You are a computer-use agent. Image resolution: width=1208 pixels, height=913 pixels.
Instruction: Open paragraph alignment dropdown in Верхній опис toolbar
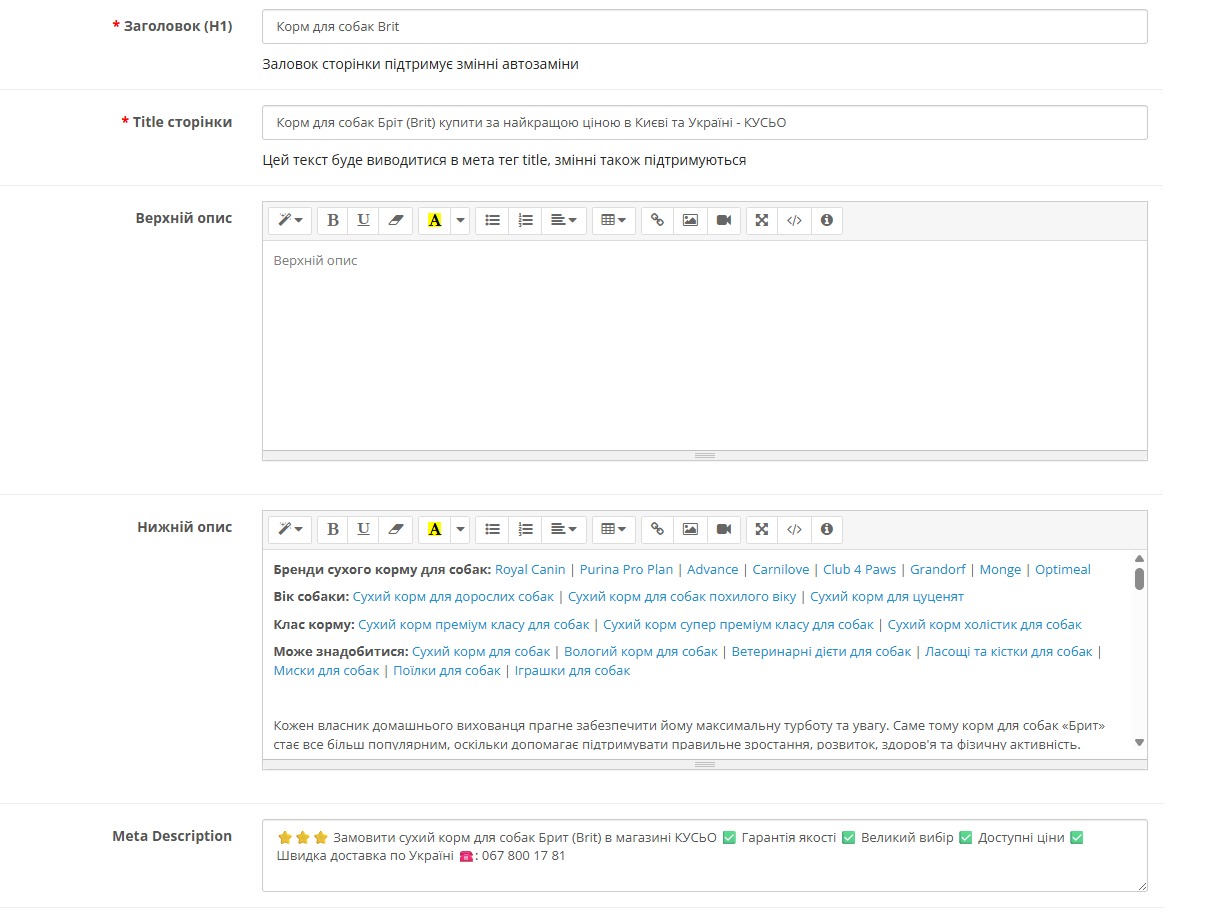[x=564, y=220]
